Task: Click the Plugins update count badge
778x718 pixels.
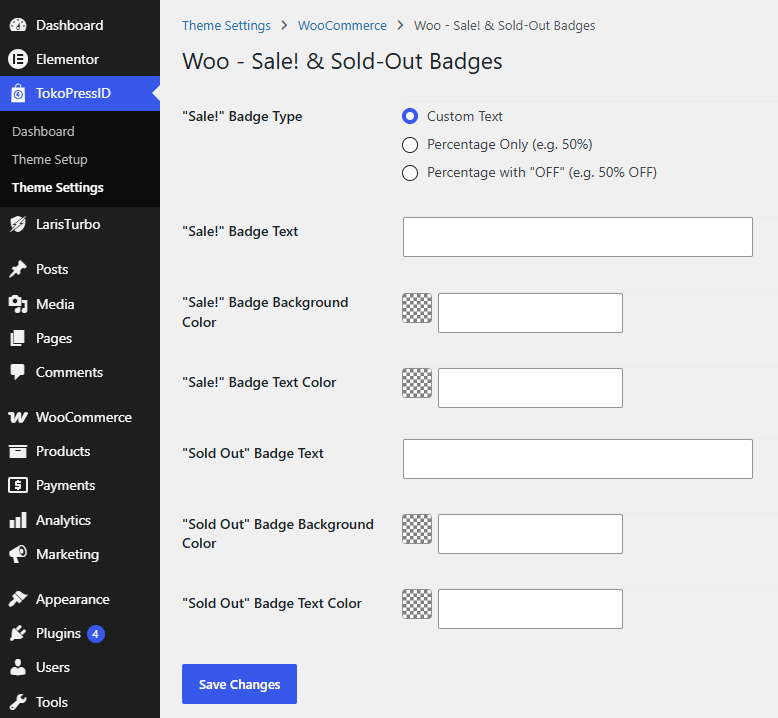Action: tap(96, 634)
